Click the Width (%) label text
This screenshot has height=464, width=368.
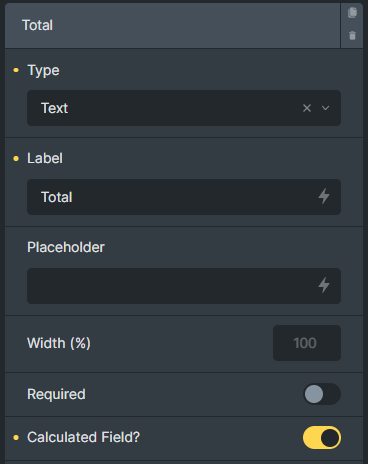(x=59, y=343)
